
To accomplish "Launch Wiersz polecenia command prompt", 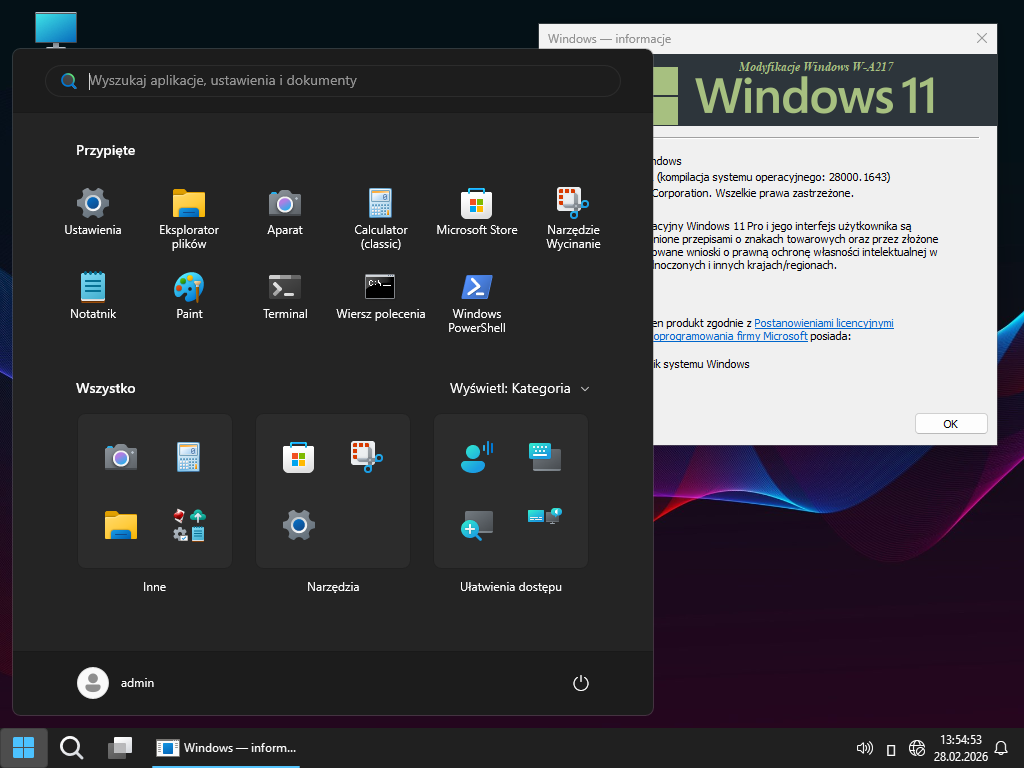I will click(380, 296).
